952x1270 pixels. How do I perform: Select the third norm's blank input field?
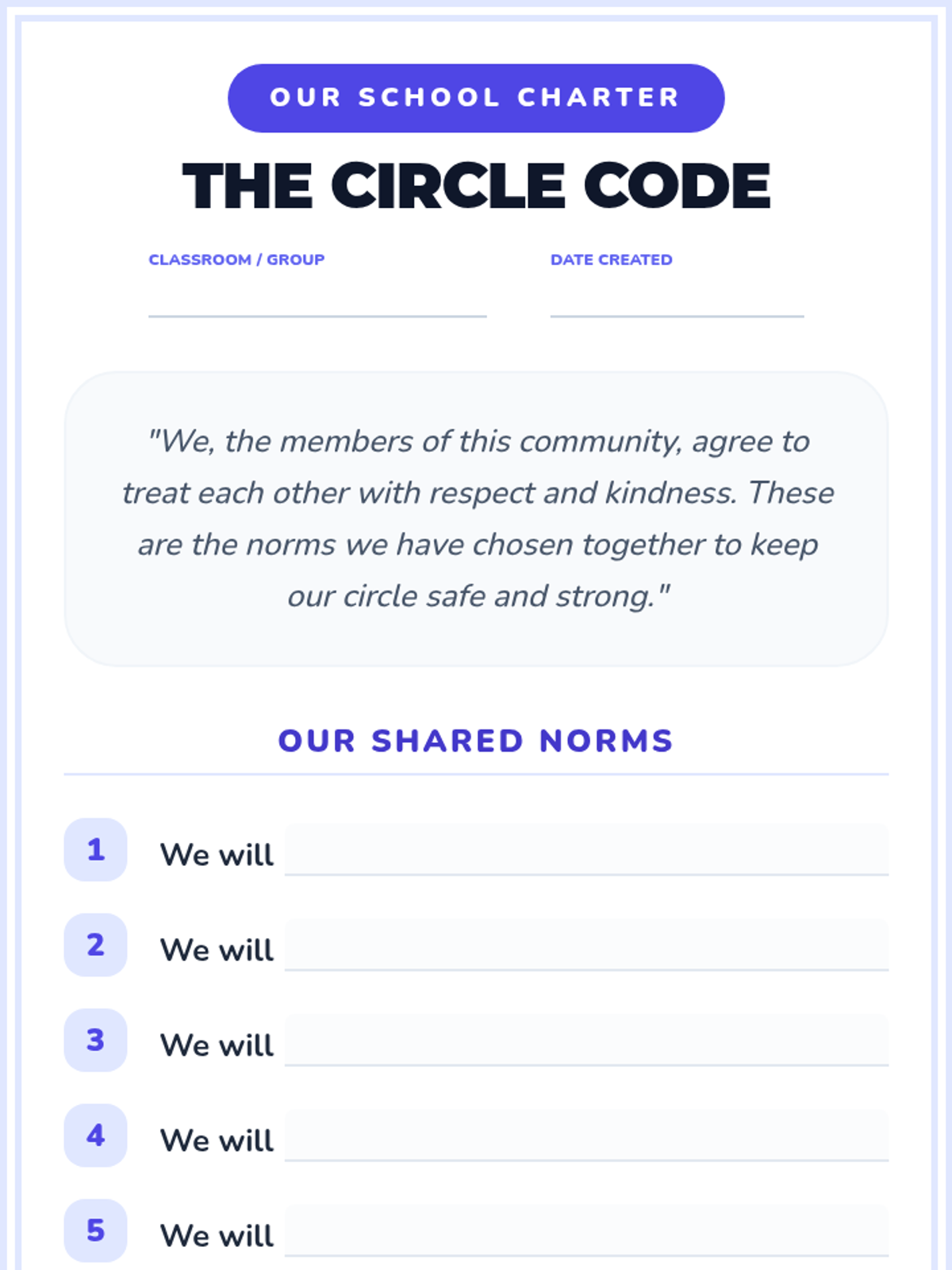pos(586,1040)
